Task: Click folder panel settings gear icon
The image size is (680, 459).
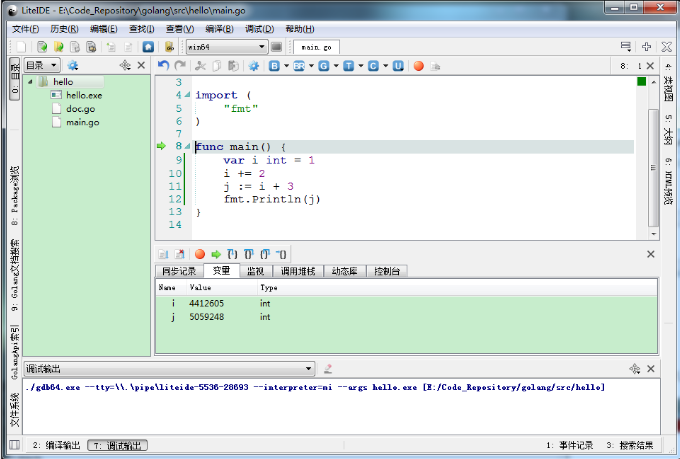Action: [72, 66]
